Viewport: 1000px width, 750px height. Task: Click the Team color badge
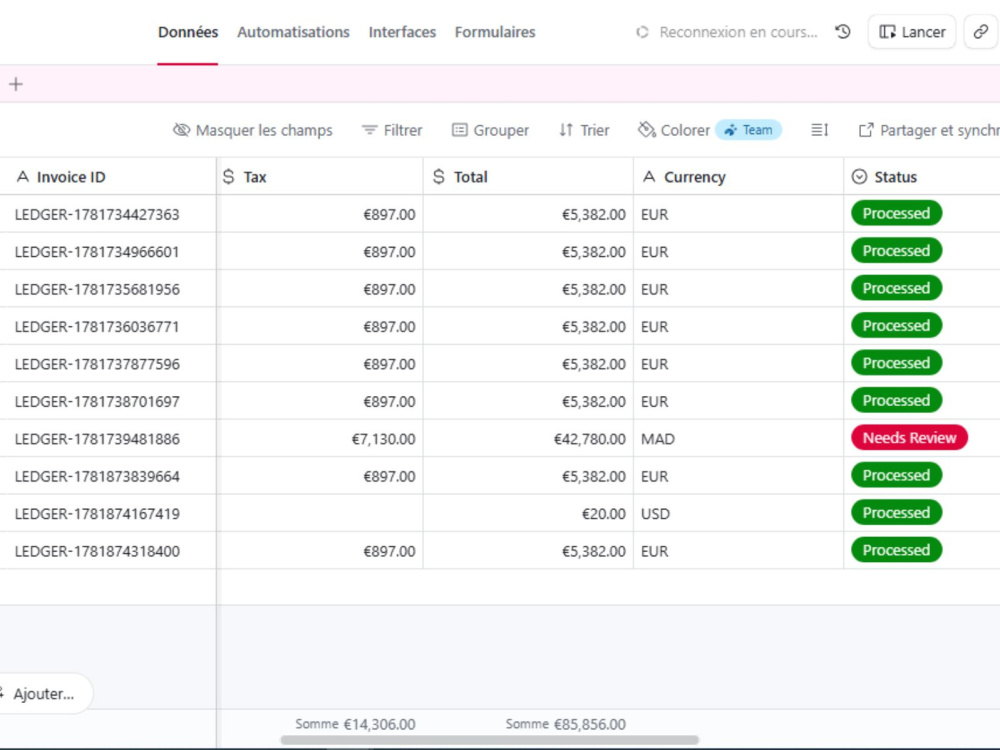click(x=748, y=130)
